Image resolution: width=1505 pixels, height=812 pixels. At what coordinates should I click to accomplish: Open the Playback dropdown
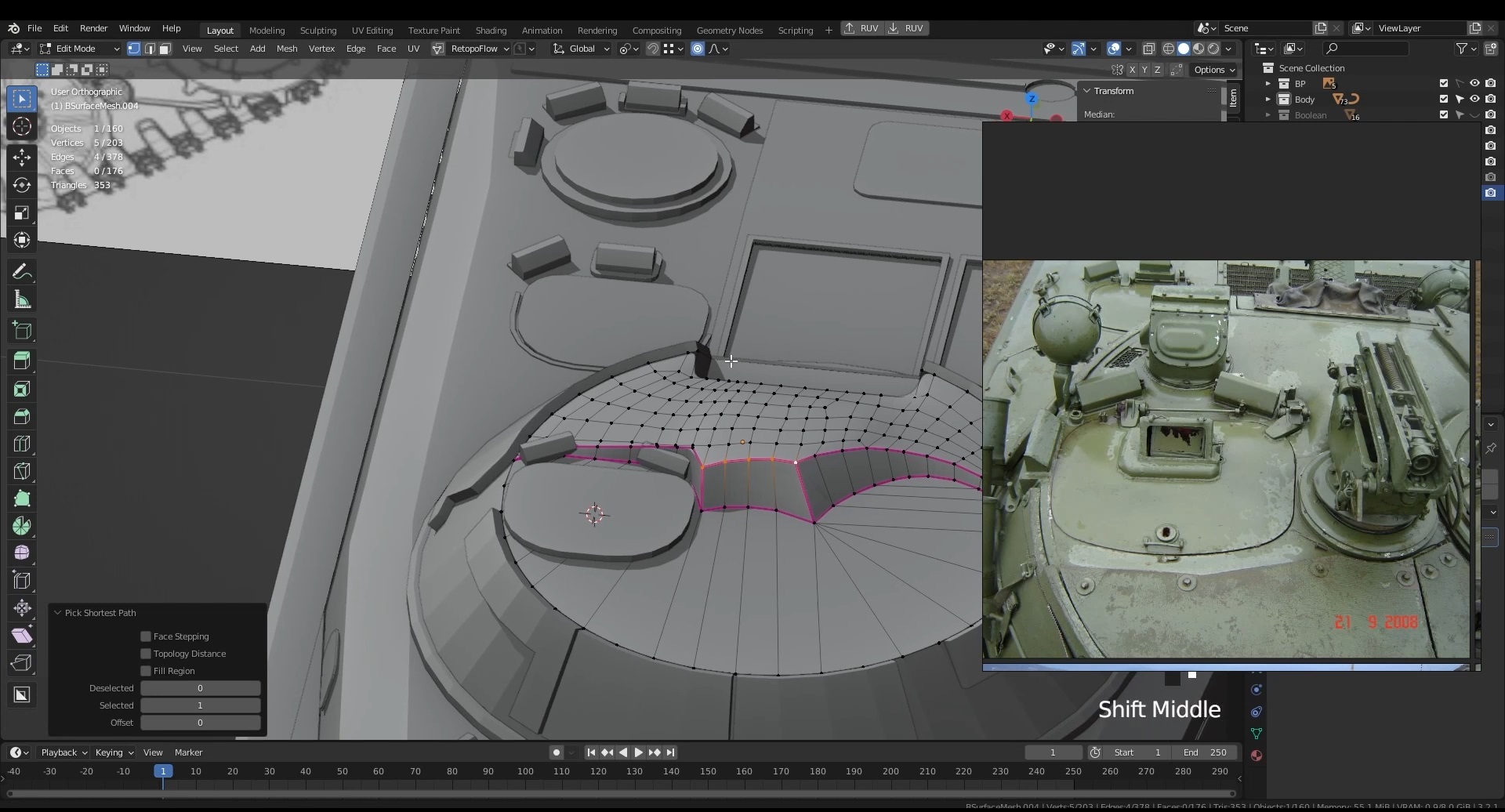click(x=63, y=752)
